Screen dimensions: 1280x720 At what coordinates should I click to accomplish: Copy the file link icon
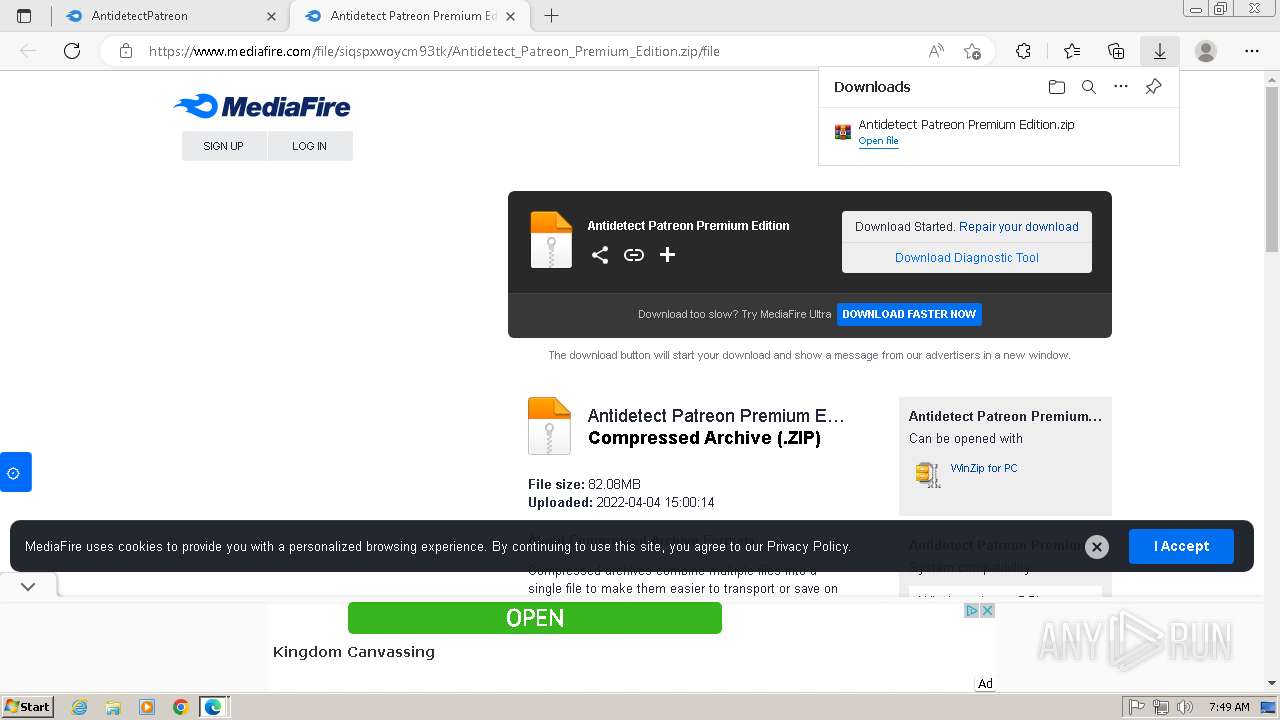point(634,255)
